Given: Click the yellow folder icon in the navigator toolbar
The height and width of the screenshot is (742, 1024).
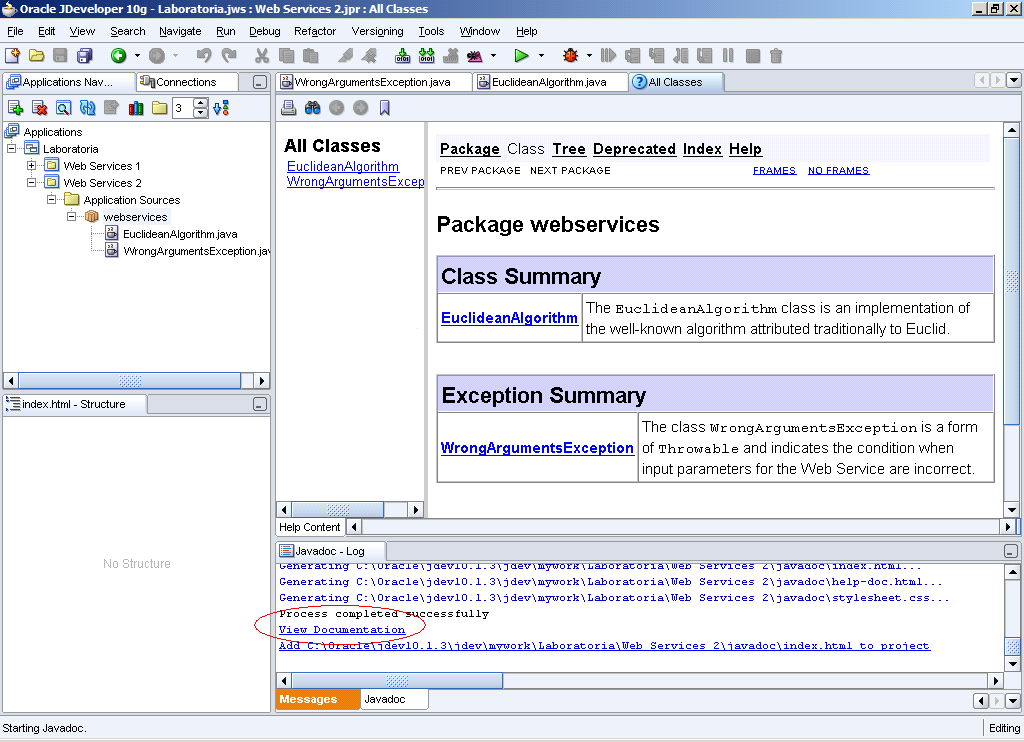Looking at the screenshot, I should pos(159,108).
